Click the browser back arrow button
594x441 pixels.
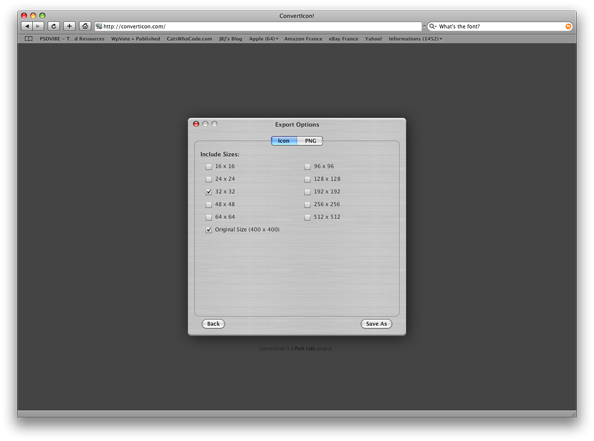click(x=27, y=26)
